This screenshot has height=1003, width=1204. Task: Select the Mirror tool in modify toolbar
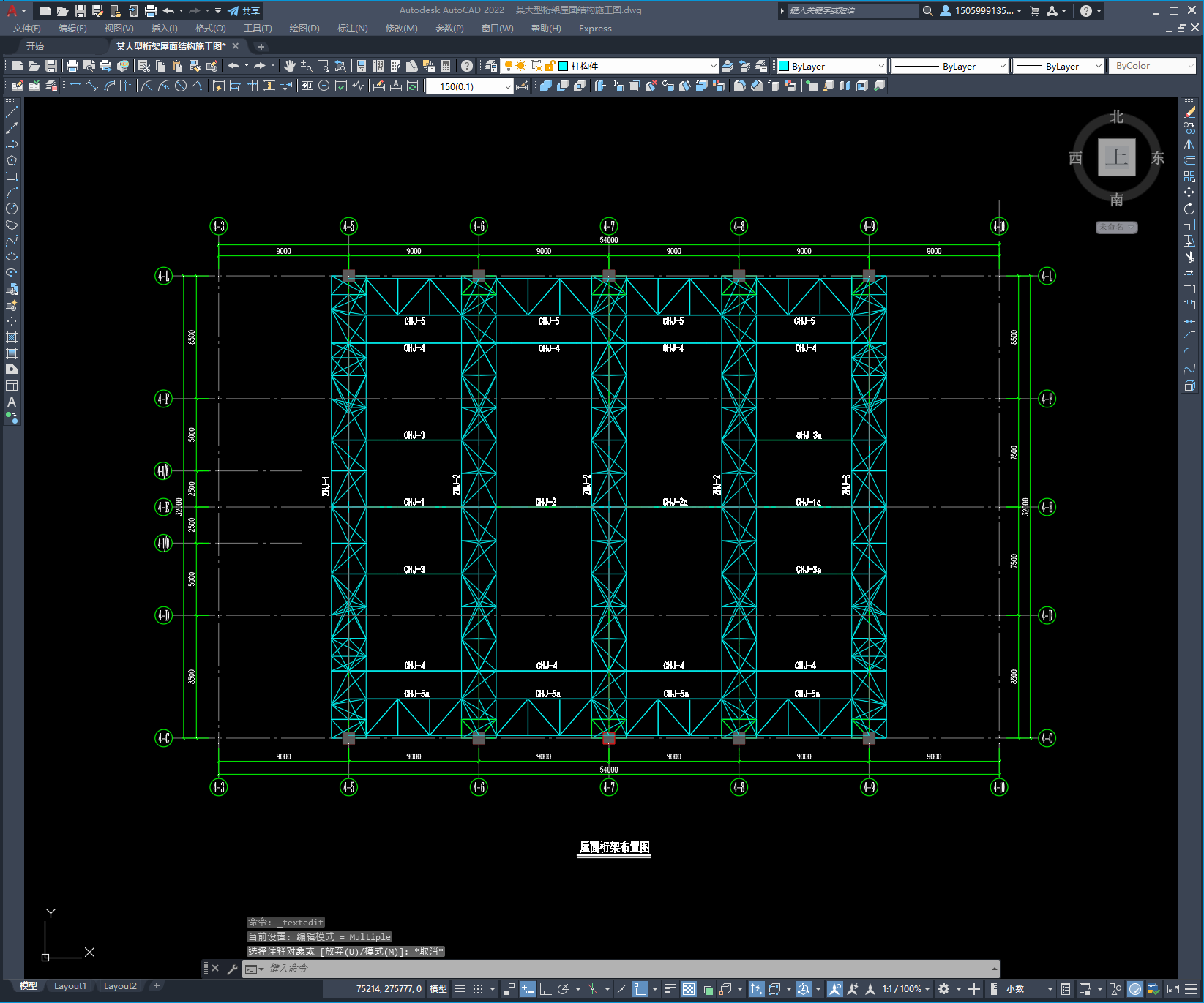[1189, 144]
